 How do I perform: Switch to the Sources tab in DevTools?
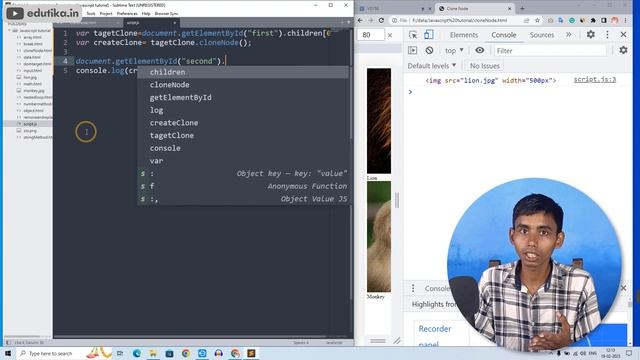pyautogui.click(x=542, y=35)
